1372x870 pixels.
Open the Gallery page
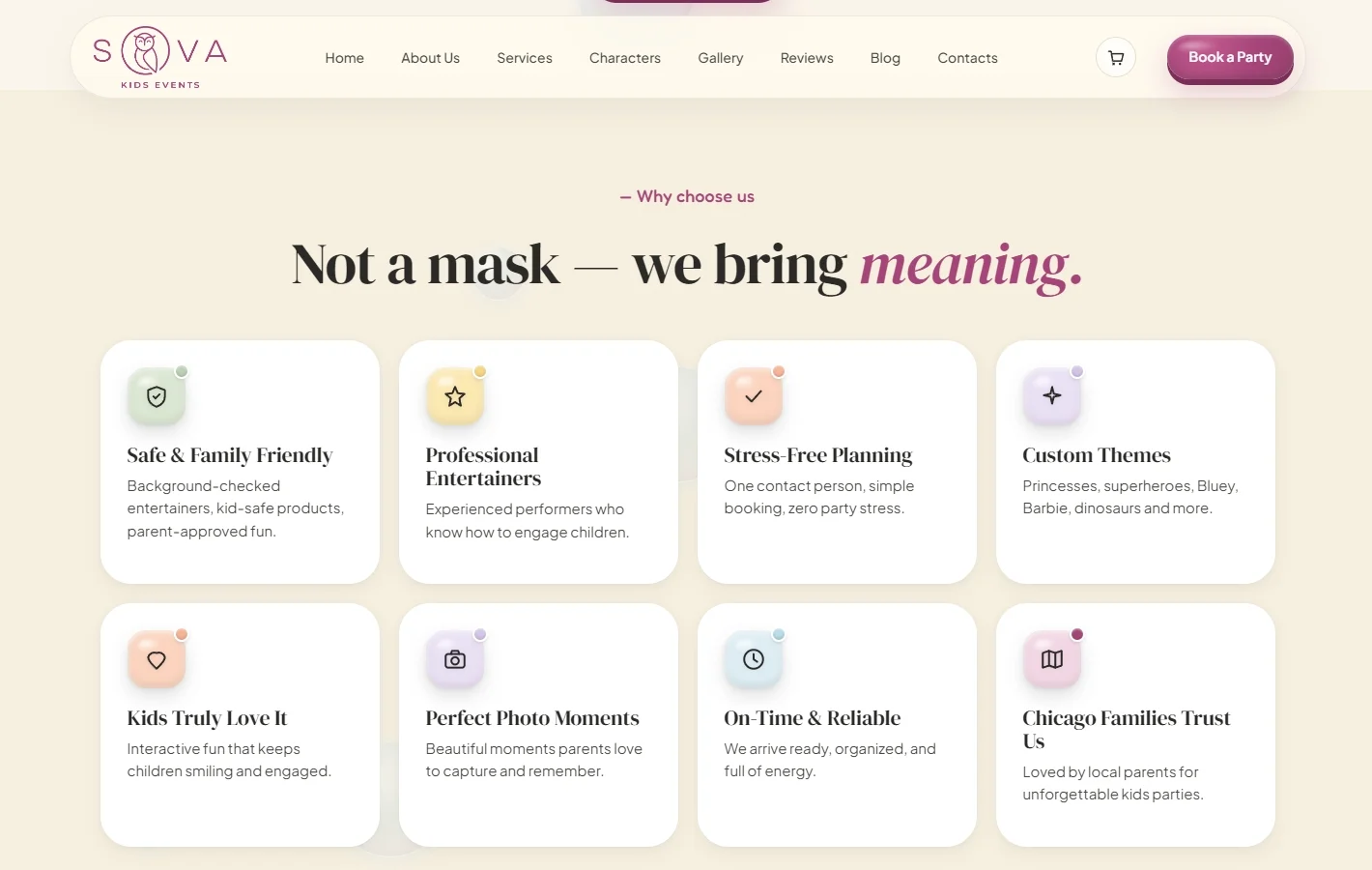click(721, 58)
